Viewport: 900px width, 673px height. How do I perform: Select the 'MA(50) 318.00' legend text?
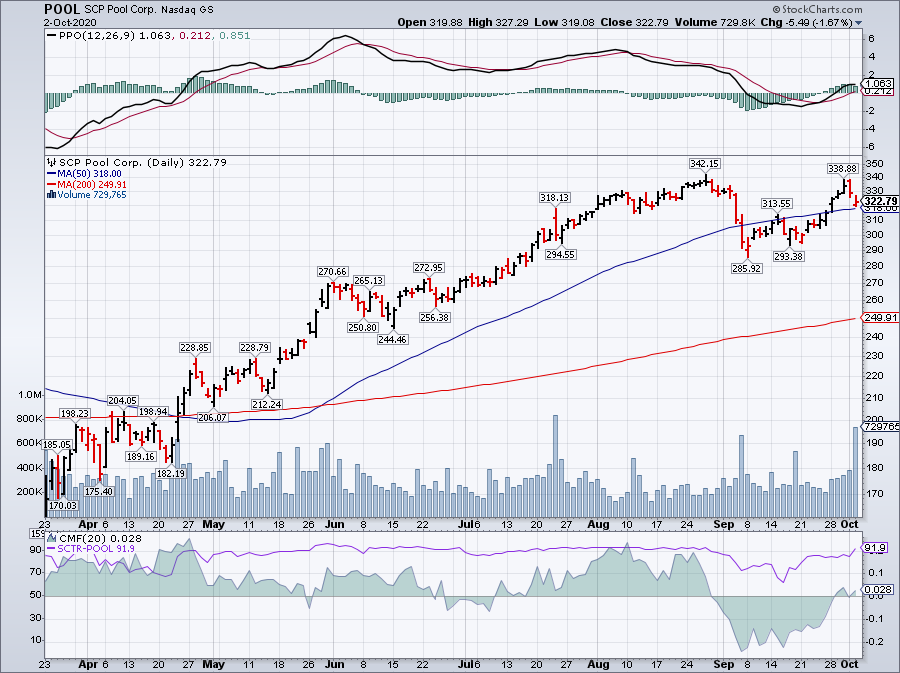click(89, 174)
